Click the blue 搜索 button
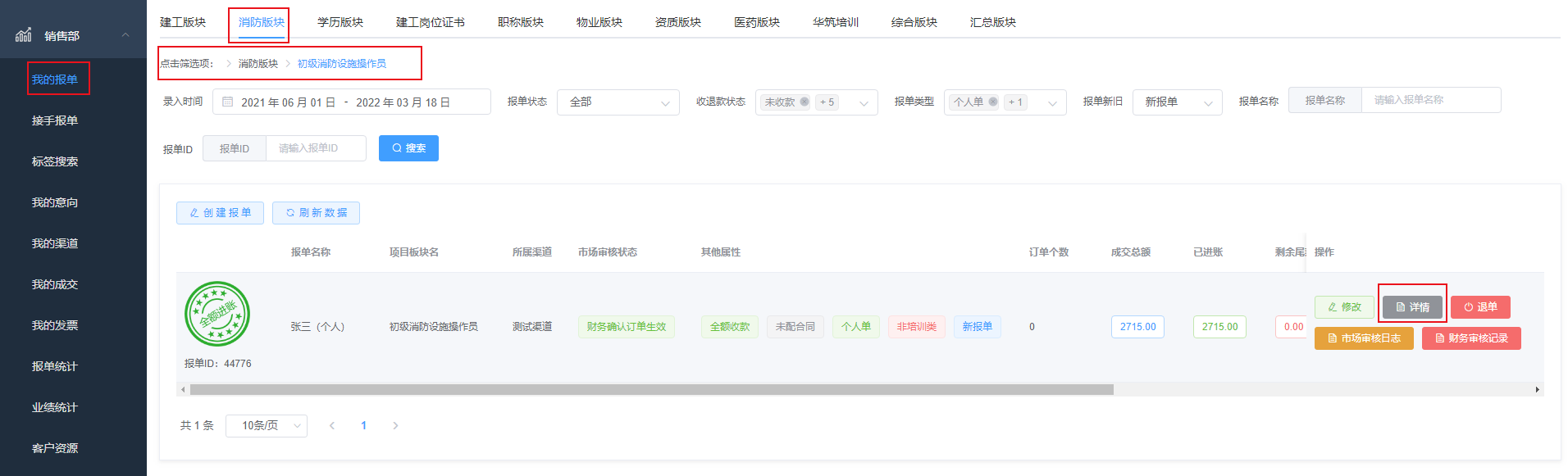The height and width of the screenshot is (476, 1568). (408, 148)
